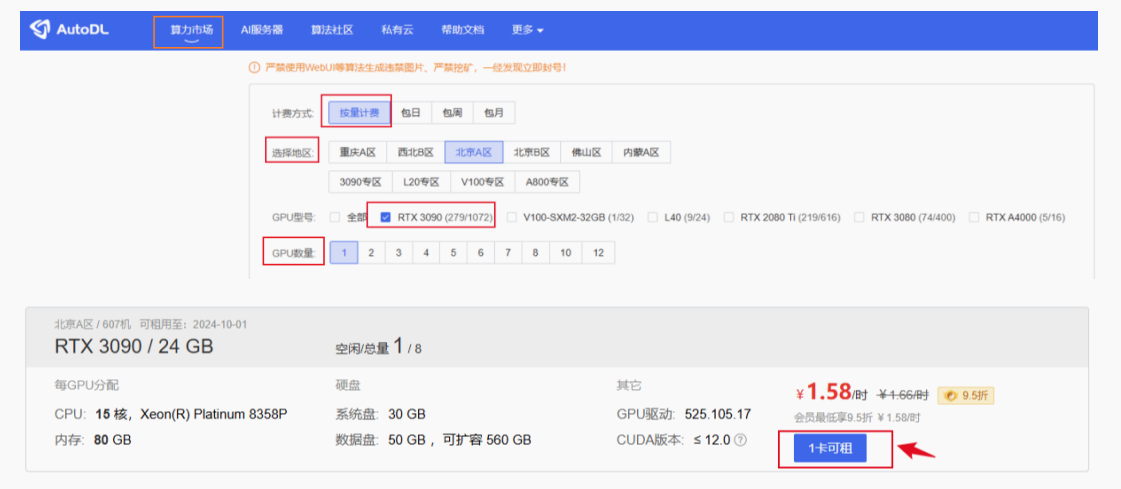
Task: Choose the 3090专区 region
Action: [360, 182]
